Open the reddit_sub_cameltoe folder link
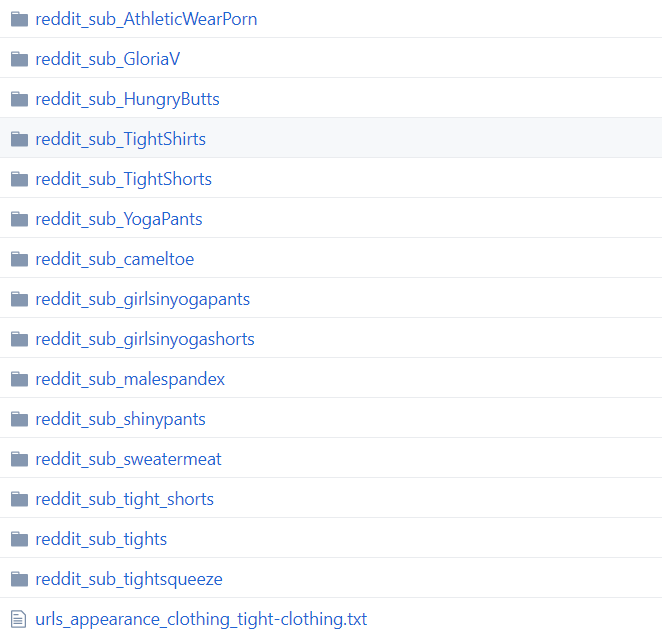 tap(114, 259)
